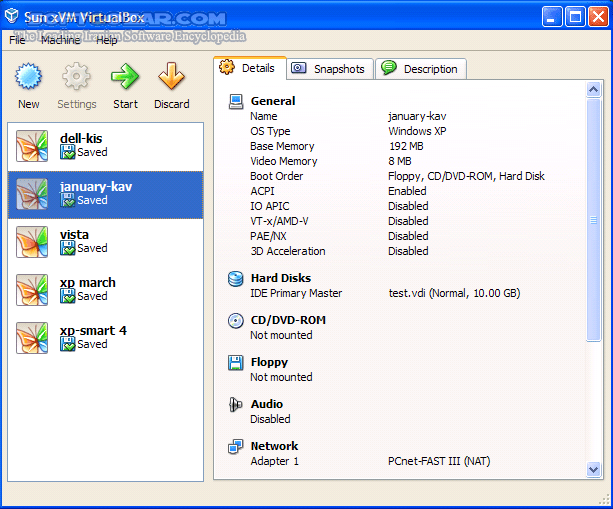Close the VirtualBox window
The height and width of the screenshot is (509, 613).
(598, 16)
